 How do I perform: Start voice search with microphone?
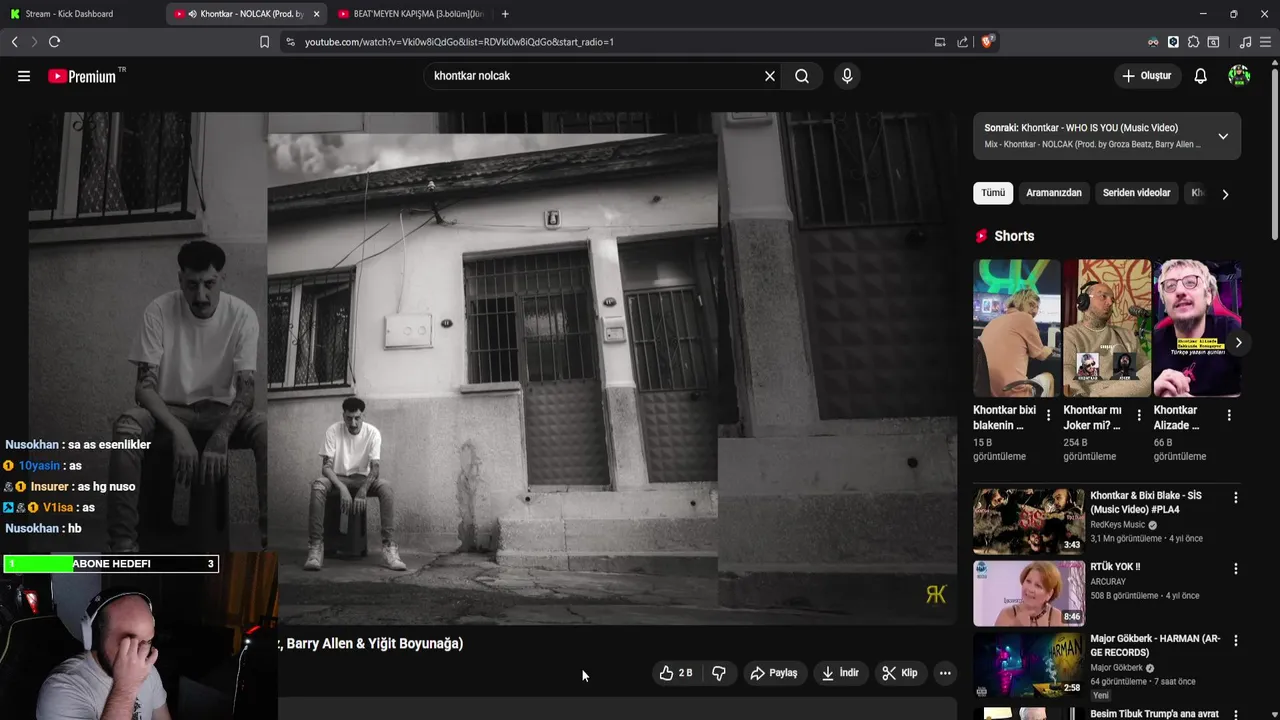(847, 76)
